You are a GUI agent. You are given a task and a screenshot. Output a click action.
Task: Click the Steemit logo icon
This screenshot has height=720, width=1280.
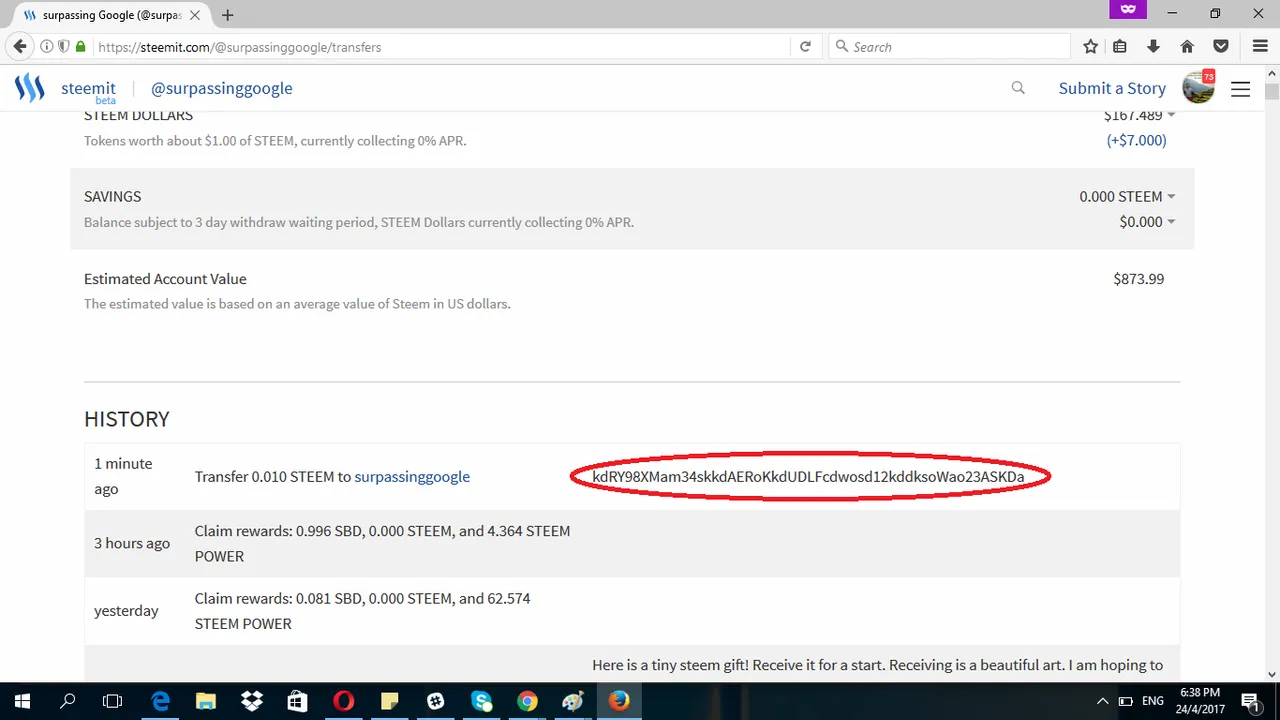click(x=29, y=88)
